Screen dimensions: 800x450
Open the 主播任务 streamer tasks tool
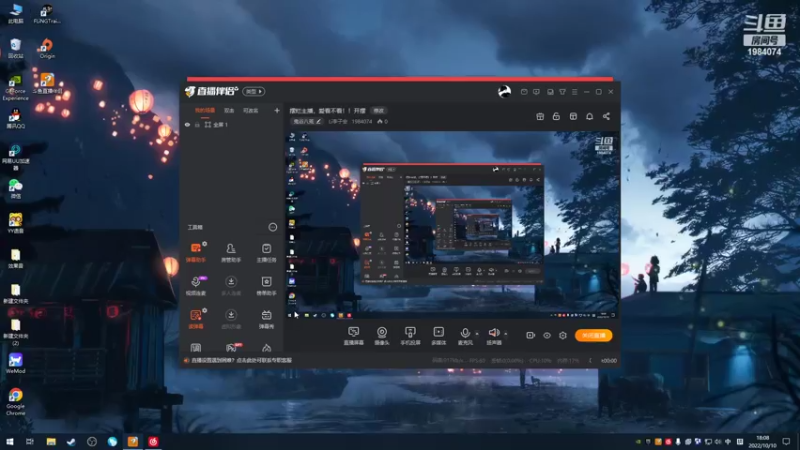[x=266, y=253]
